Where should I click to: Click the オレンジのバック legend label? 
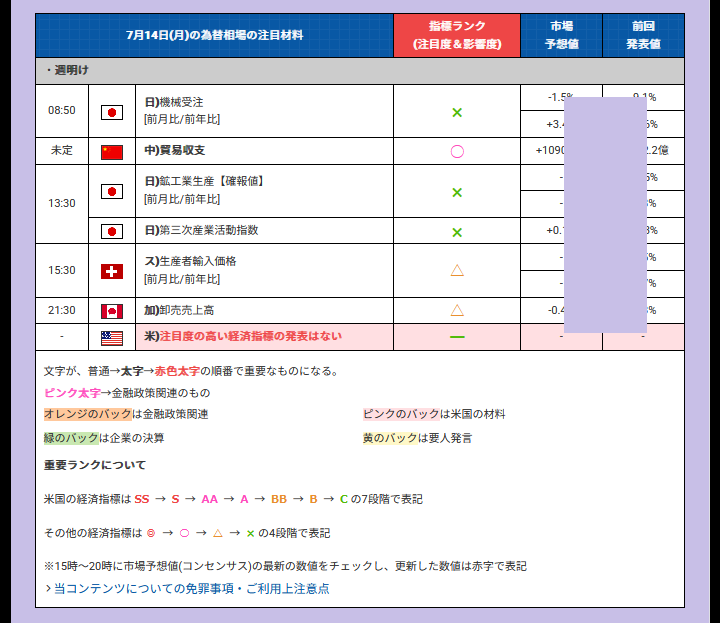tap(88, 414)
